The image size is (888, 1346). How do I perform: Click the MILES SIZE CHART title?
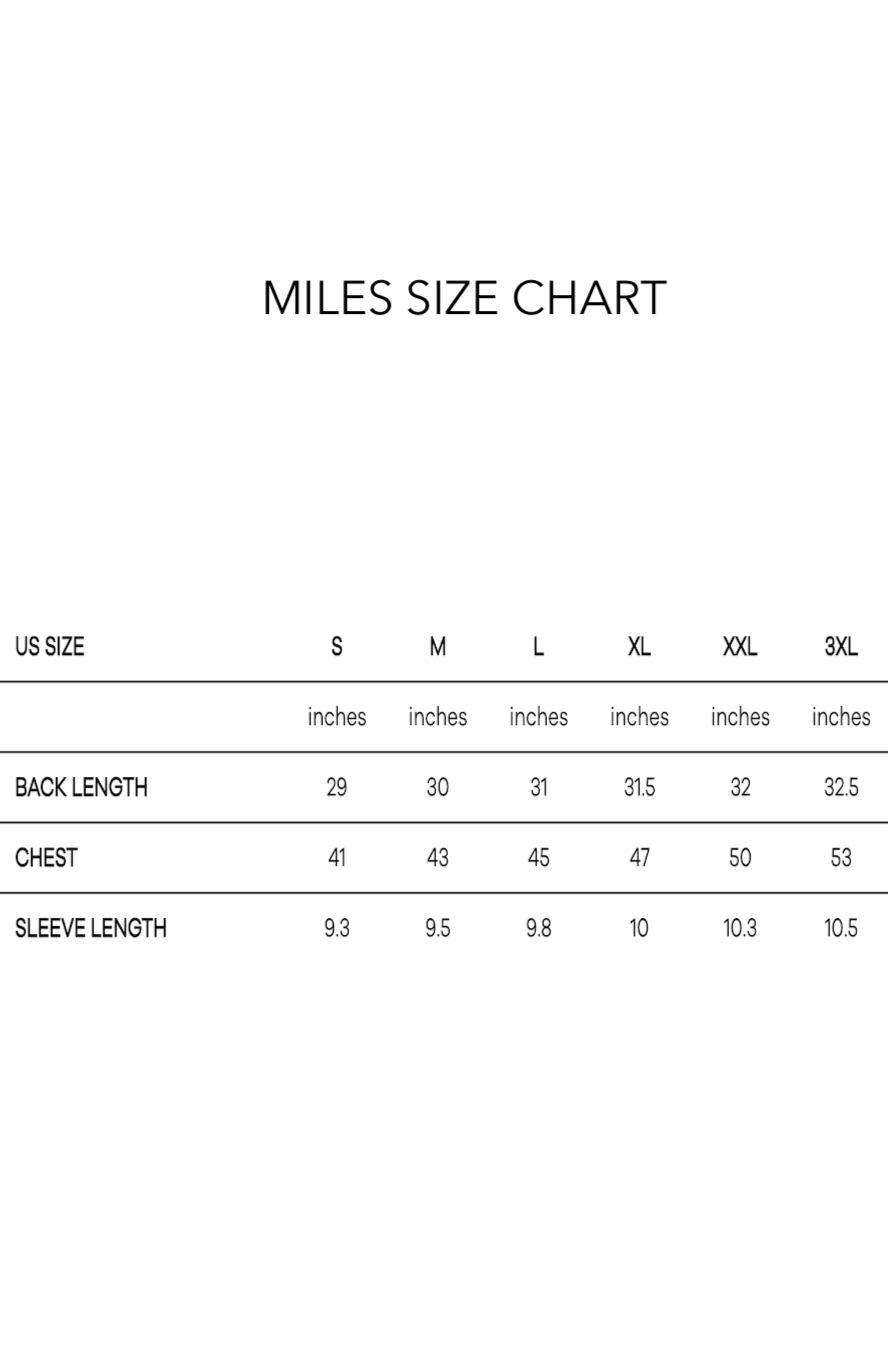tap(464, 298)
